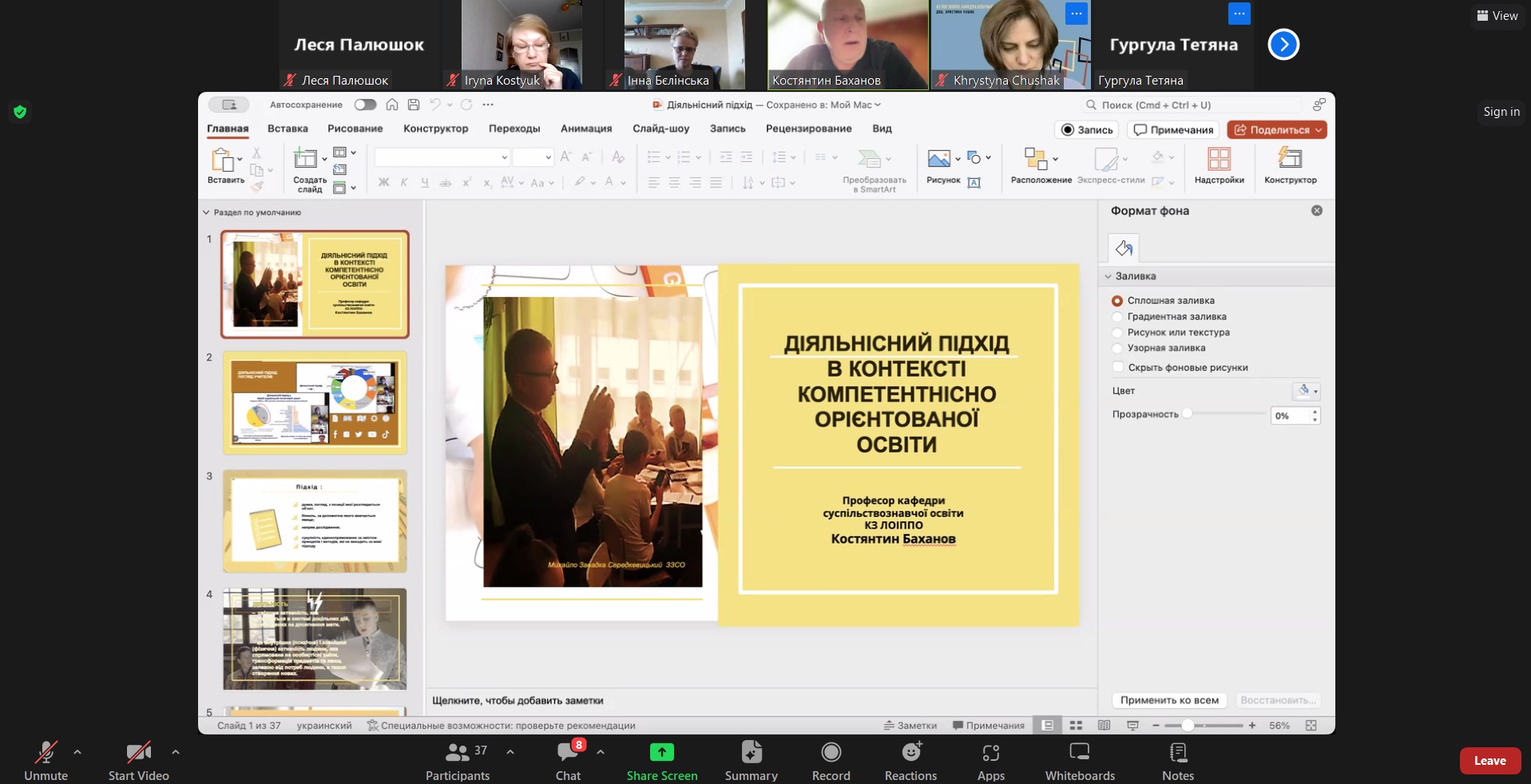Click the Надстройки add-ins icon

[x=1219, y=160]
